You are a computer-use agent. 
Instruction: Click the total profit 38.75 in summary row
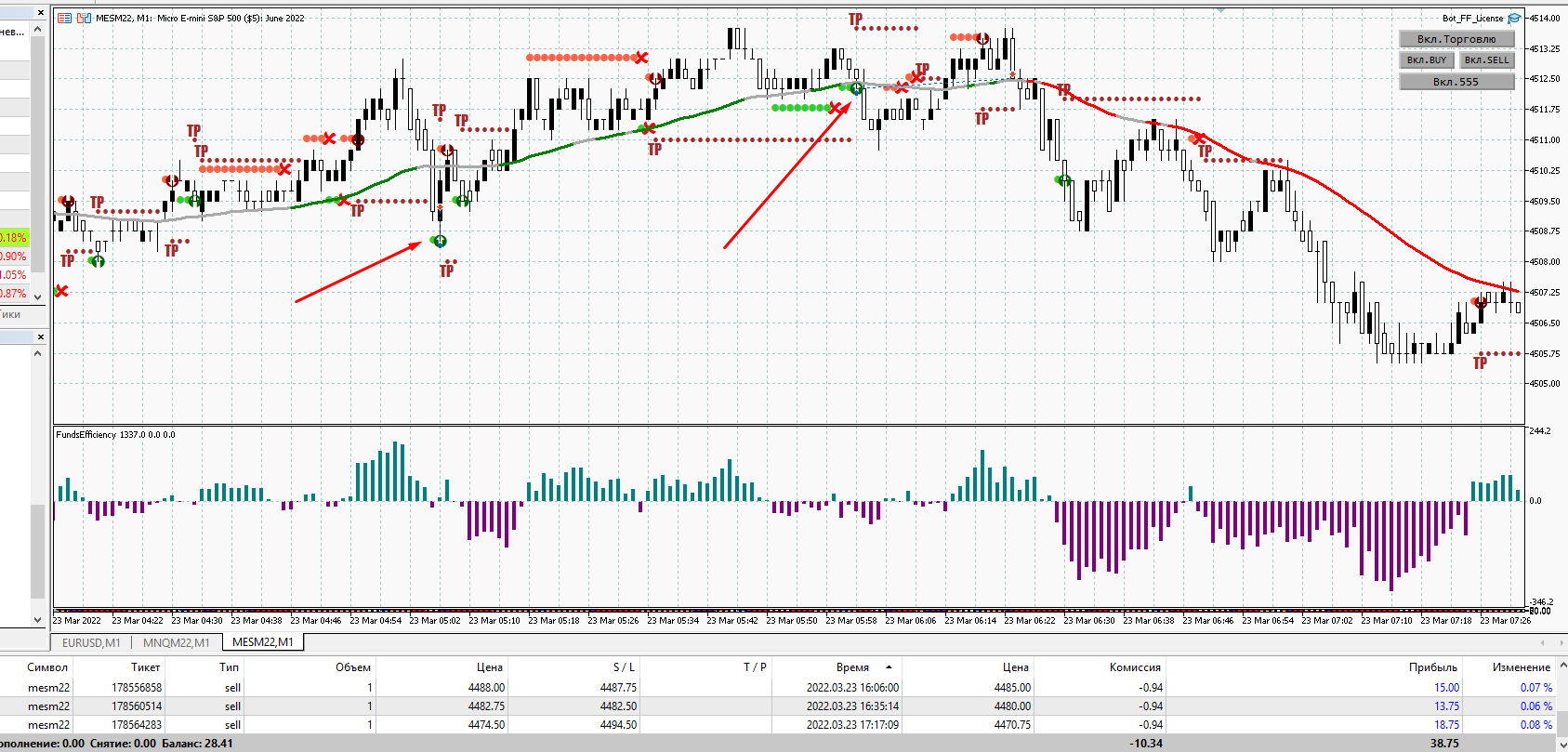click(1444, 744)
